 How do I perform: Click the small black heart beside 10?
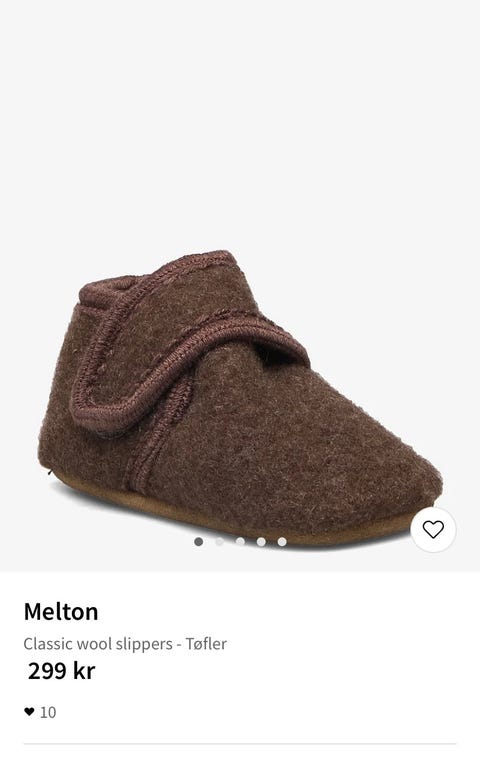tap(29, 712)
